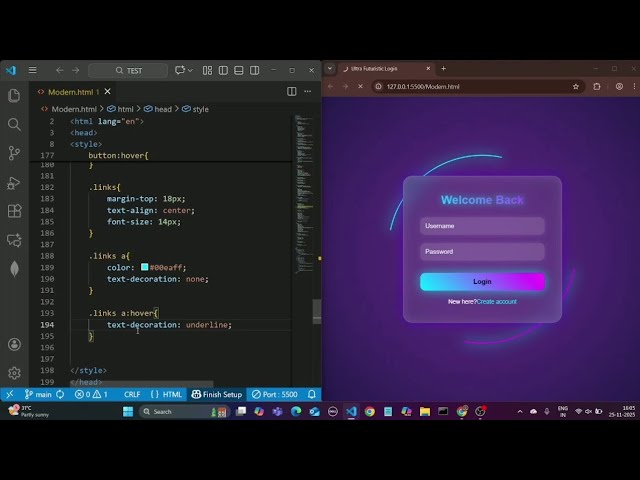Open the Extensions view

coord(14,211)
